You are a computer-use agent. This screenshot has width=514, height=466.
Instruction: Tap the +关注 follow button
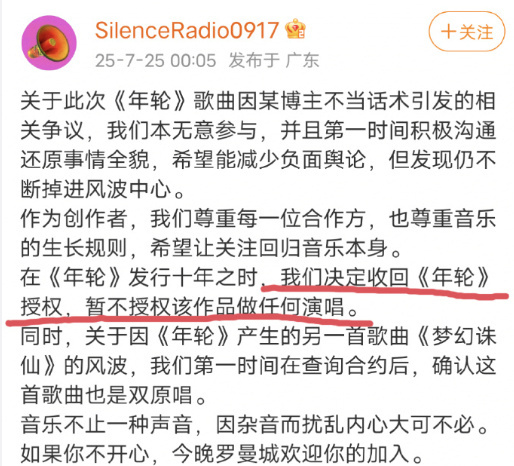coord(467,32)
